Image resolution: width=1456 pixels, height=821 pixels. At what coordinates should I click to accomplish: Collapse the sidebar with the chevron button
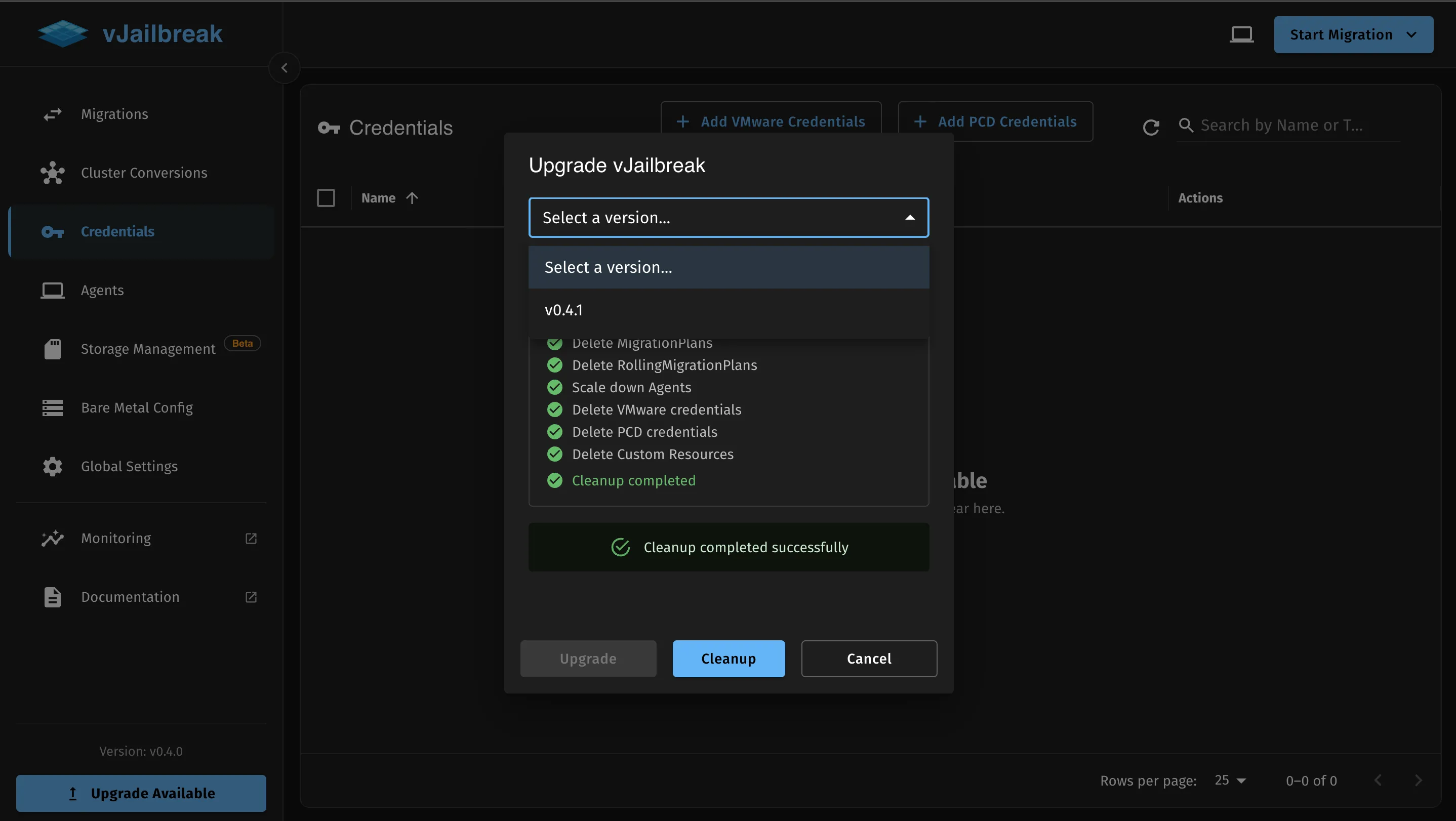pos(285,68)
